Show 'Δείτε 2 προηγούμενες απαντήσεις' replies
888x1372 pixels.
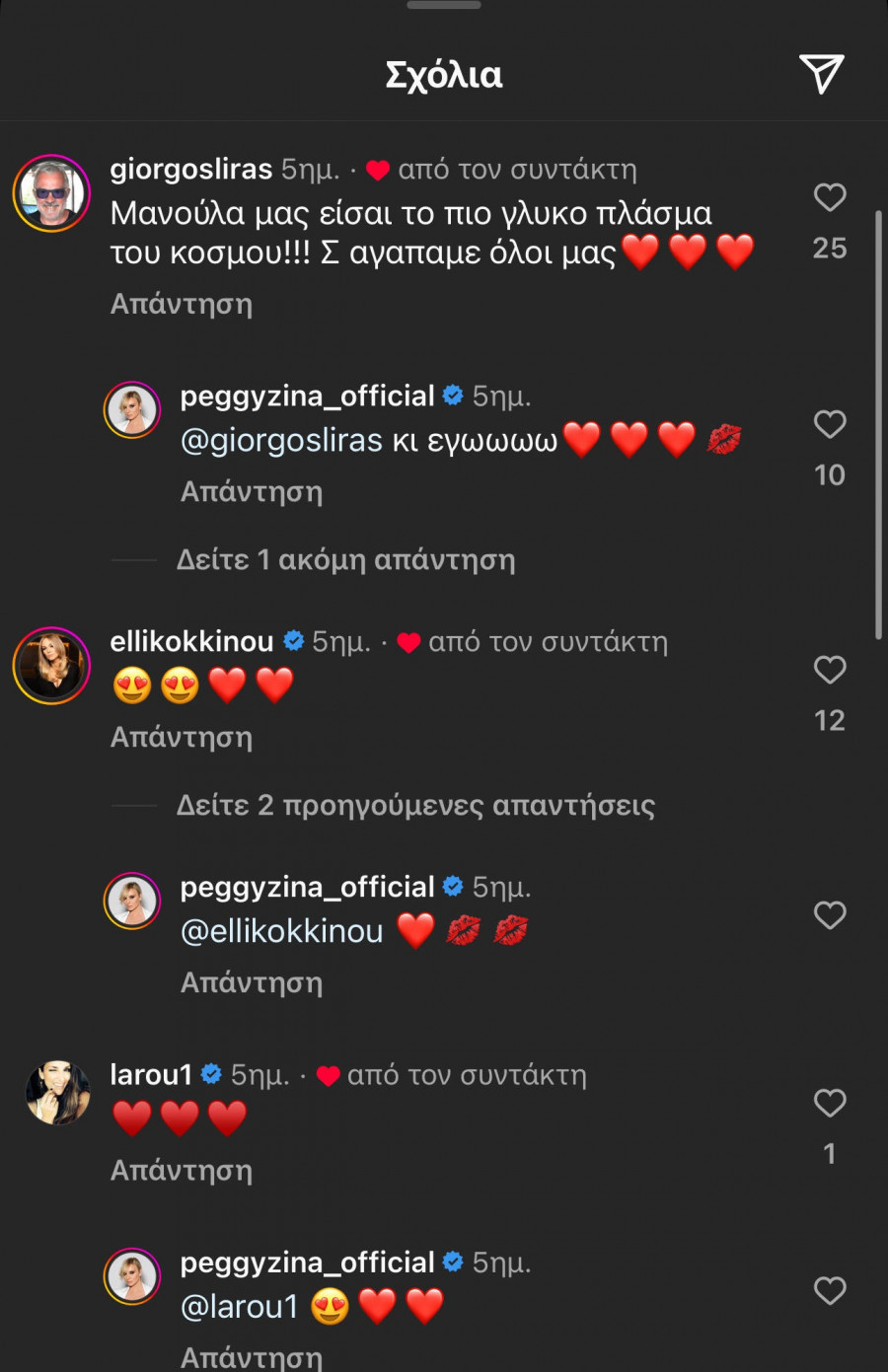pyautogui.click(x=414, y=806)
